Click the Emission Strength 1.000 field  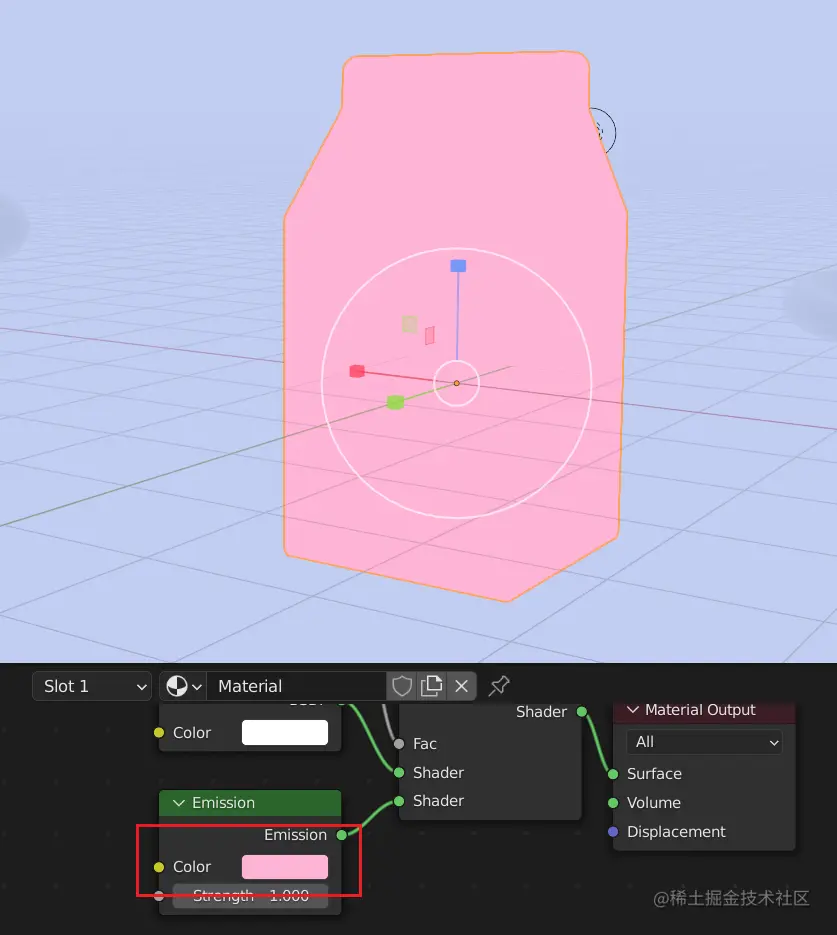[250, 896]
